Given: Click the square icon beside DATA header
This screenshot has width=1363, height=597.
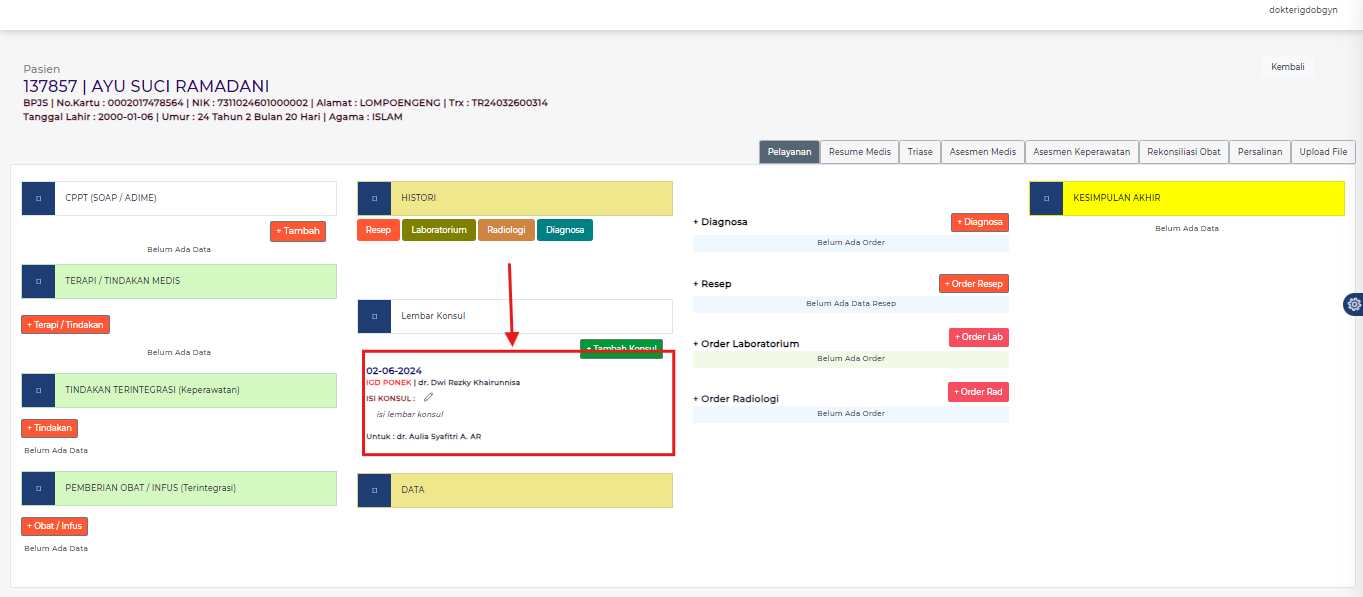Looking at the screenshot, I should pos(374,490).
